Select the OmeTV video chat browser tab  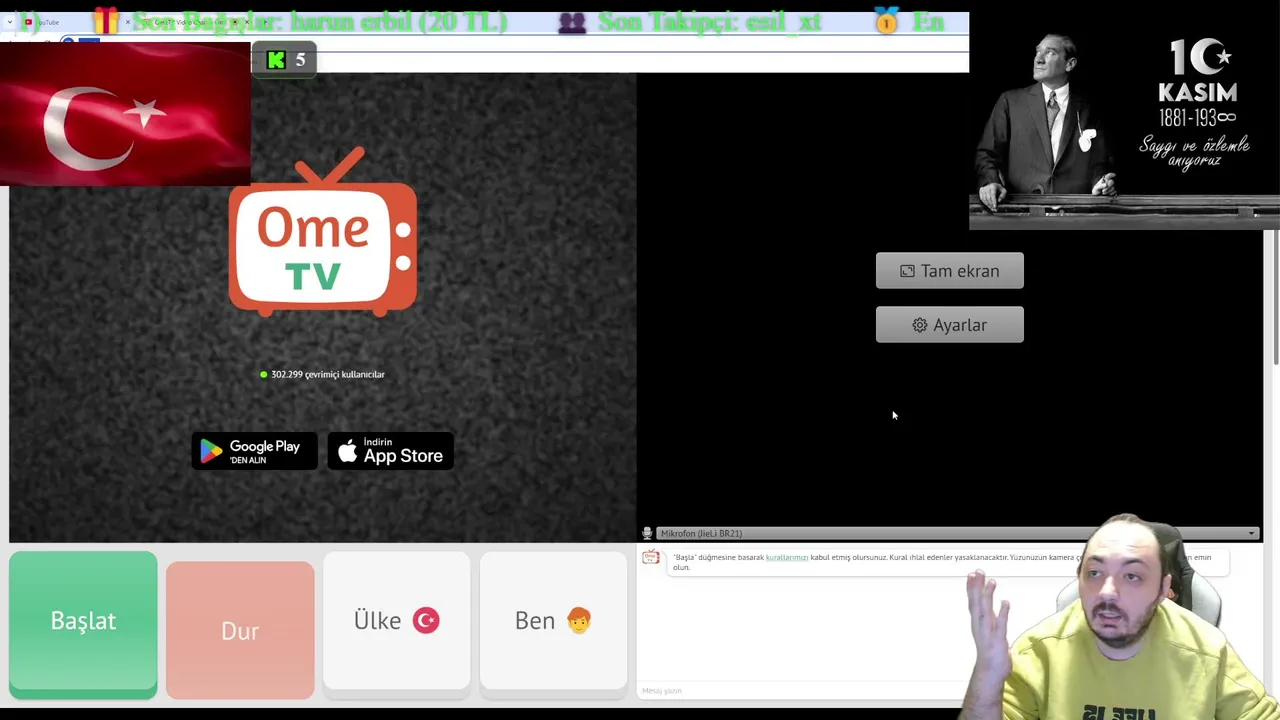click(195, 22)
